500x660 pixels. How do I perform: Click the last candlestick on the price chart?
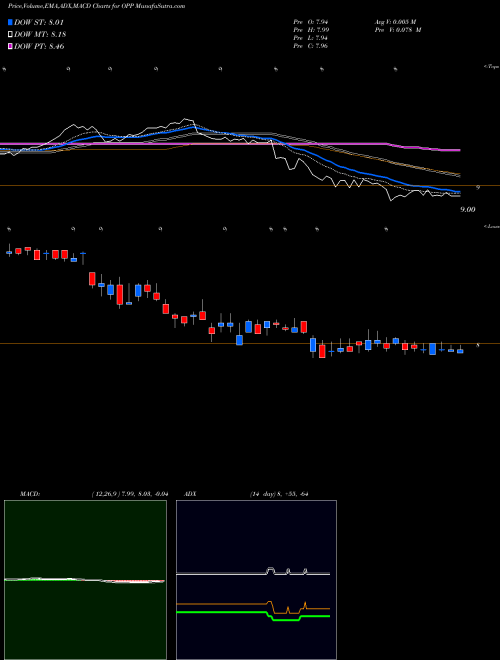pyautogui.click(x=460, y=350)
